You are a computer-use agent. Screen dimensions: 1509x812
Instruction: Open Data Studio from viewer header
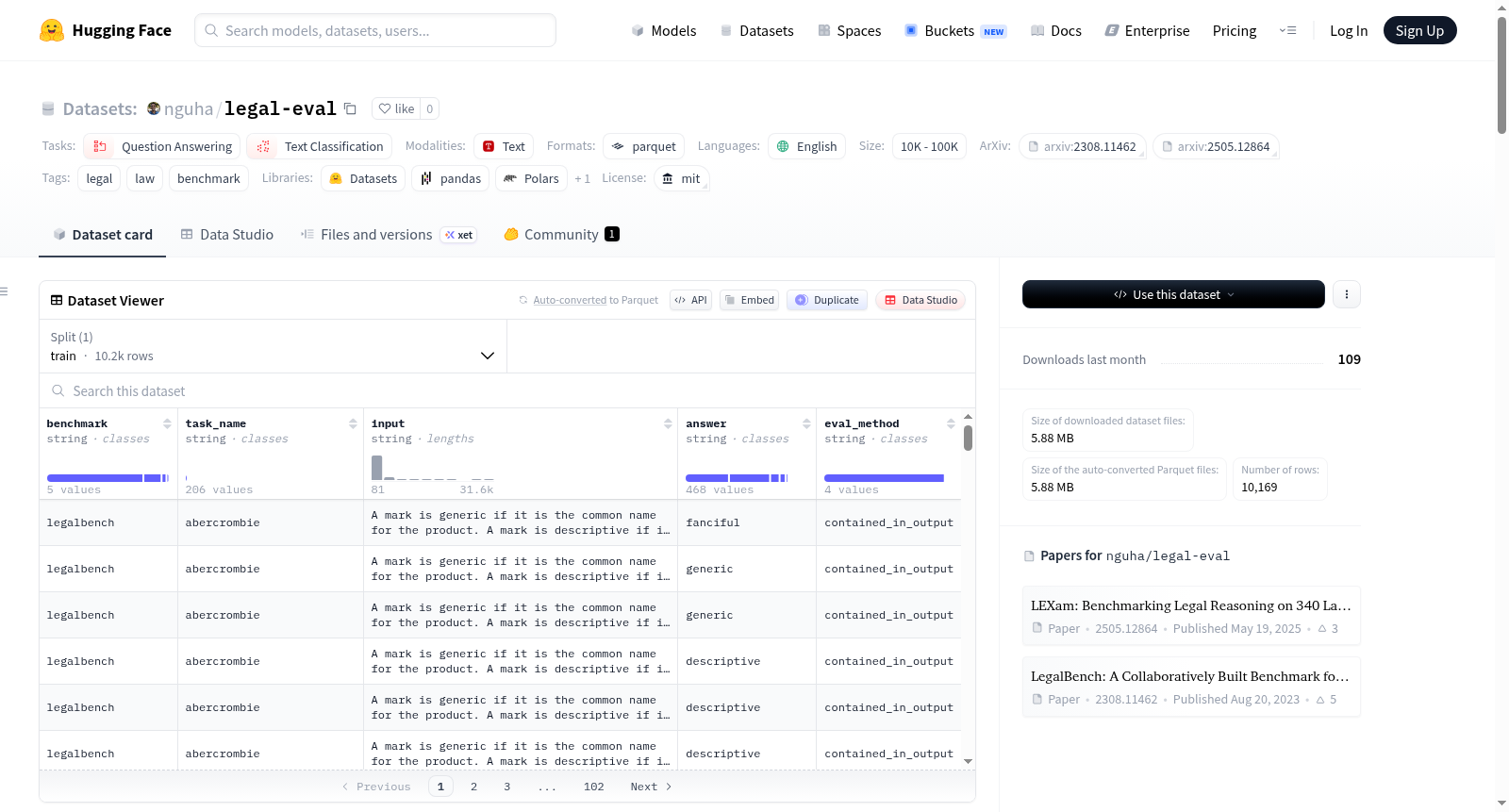(x=920, y=300)
